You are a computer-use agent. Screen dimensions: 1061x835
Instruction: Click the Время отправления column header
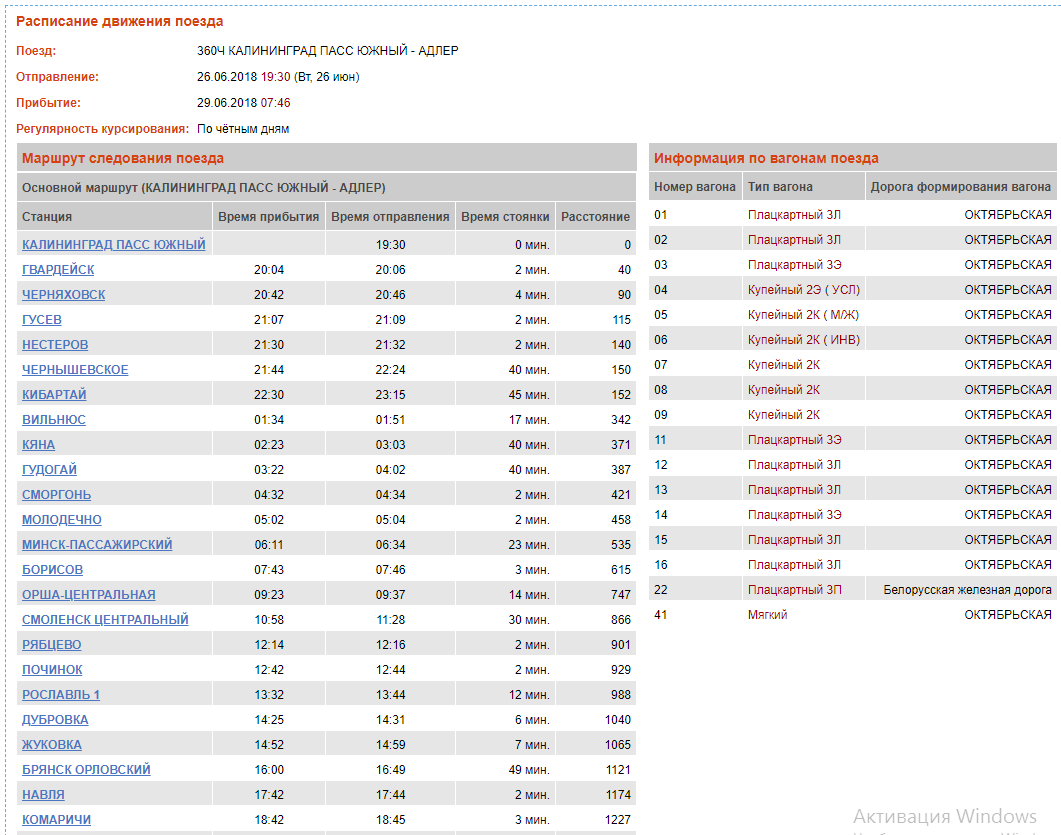click(x=390, y=217)
